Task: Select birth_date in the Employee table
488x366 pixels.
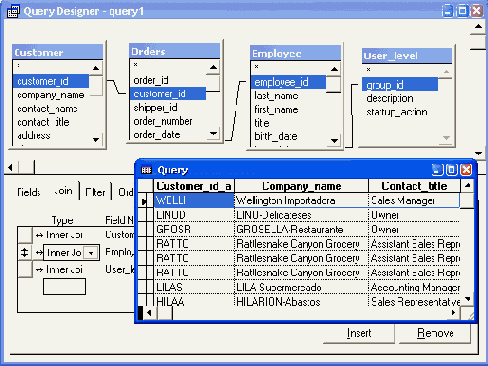Action: [276, 136]
